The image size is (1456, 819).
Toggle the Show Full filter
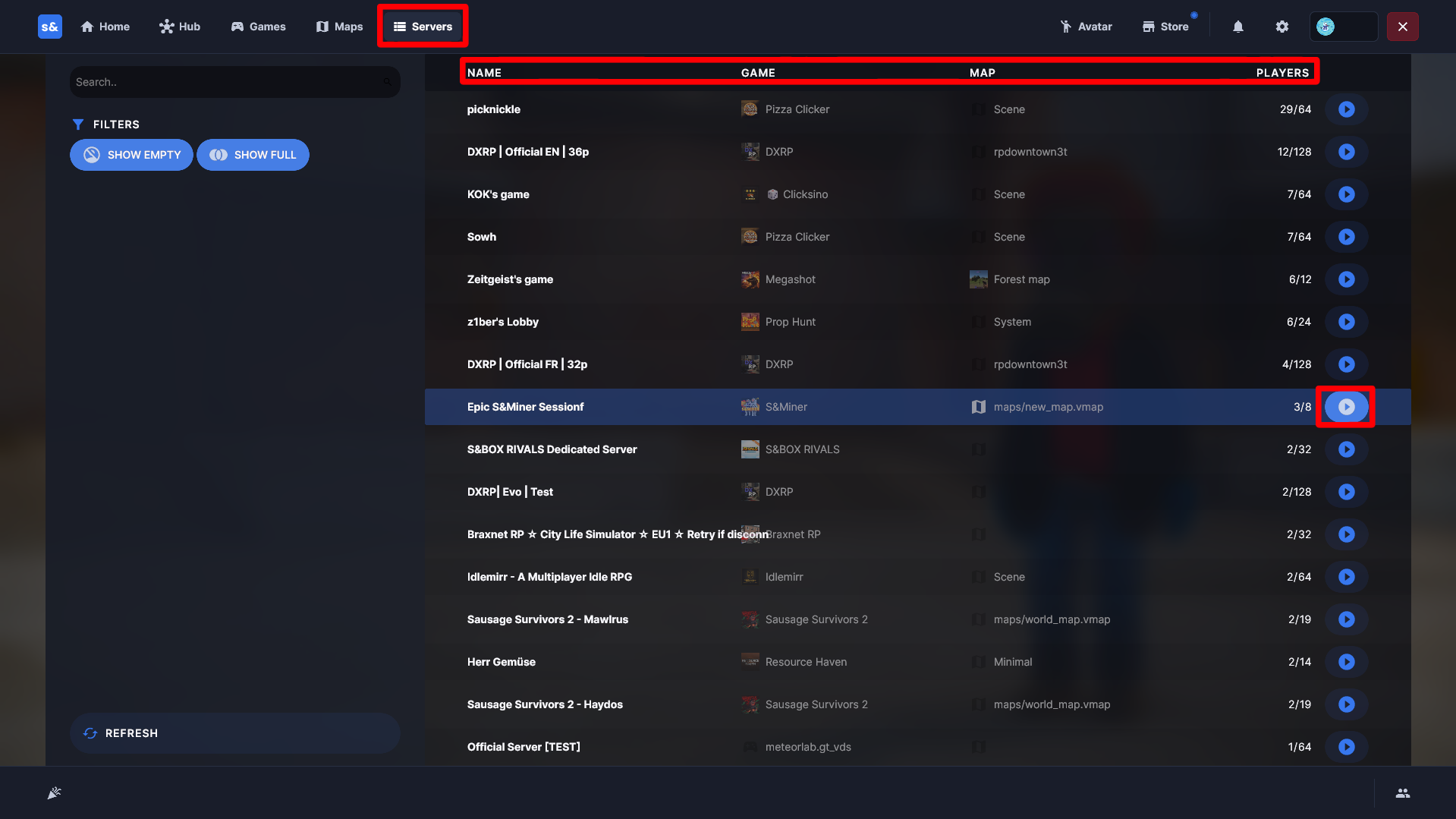[x=253, y=155]
